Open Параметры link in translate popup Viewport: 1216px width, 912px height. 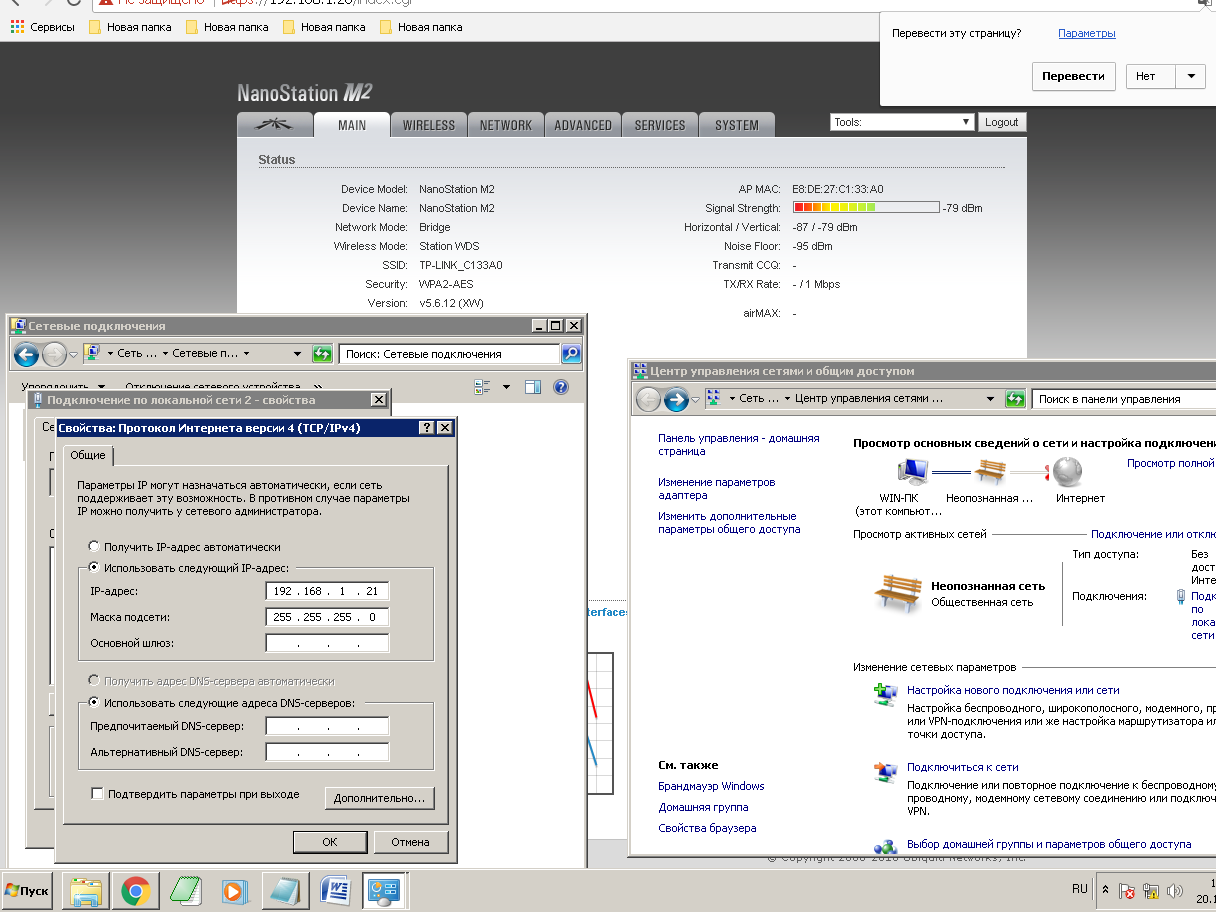pos(1087,33)
